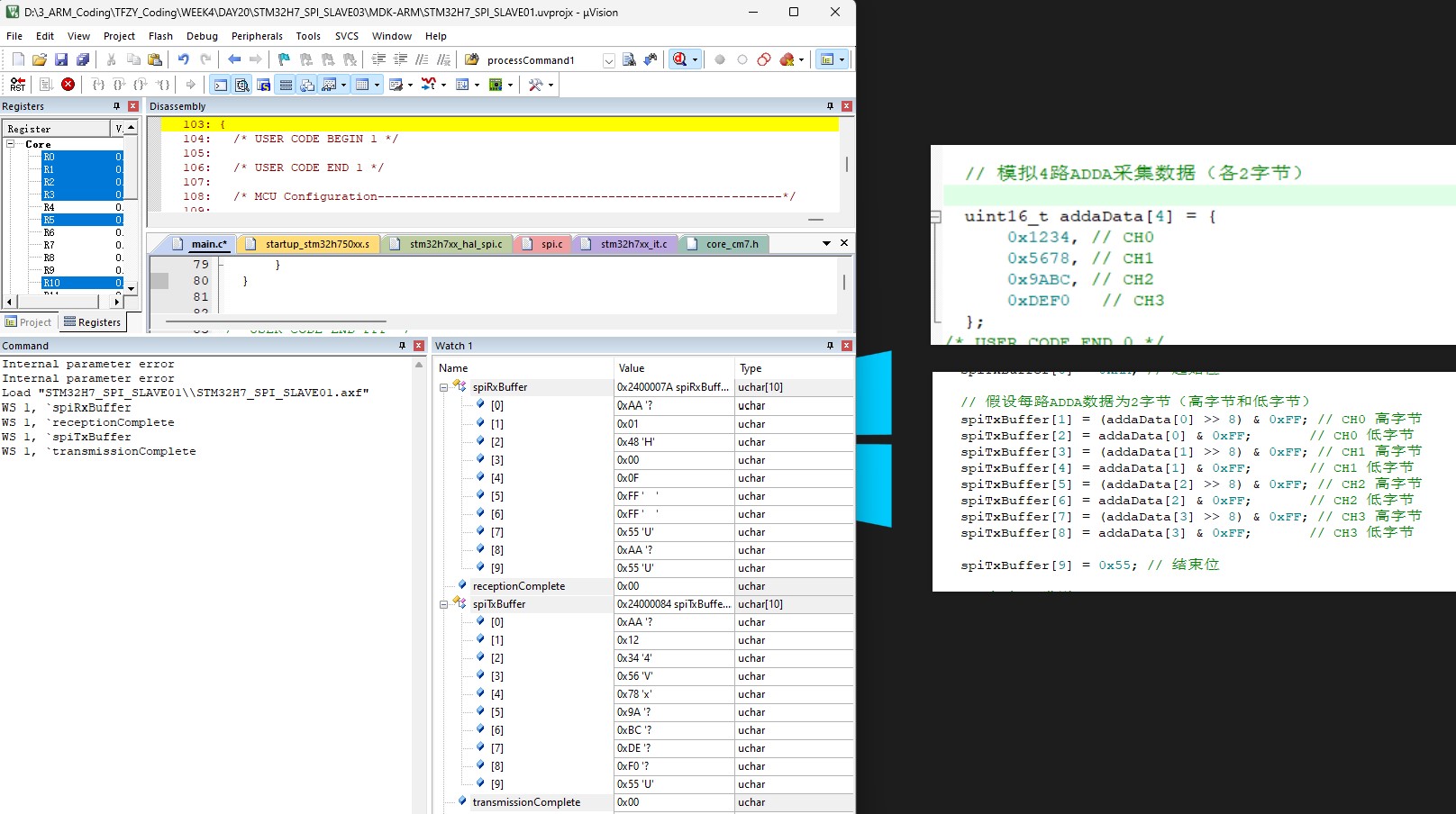Viewport: 1456px width, 814px height.
Task: Navigate backwards with the blue left arrow
Action: [234, 59]
